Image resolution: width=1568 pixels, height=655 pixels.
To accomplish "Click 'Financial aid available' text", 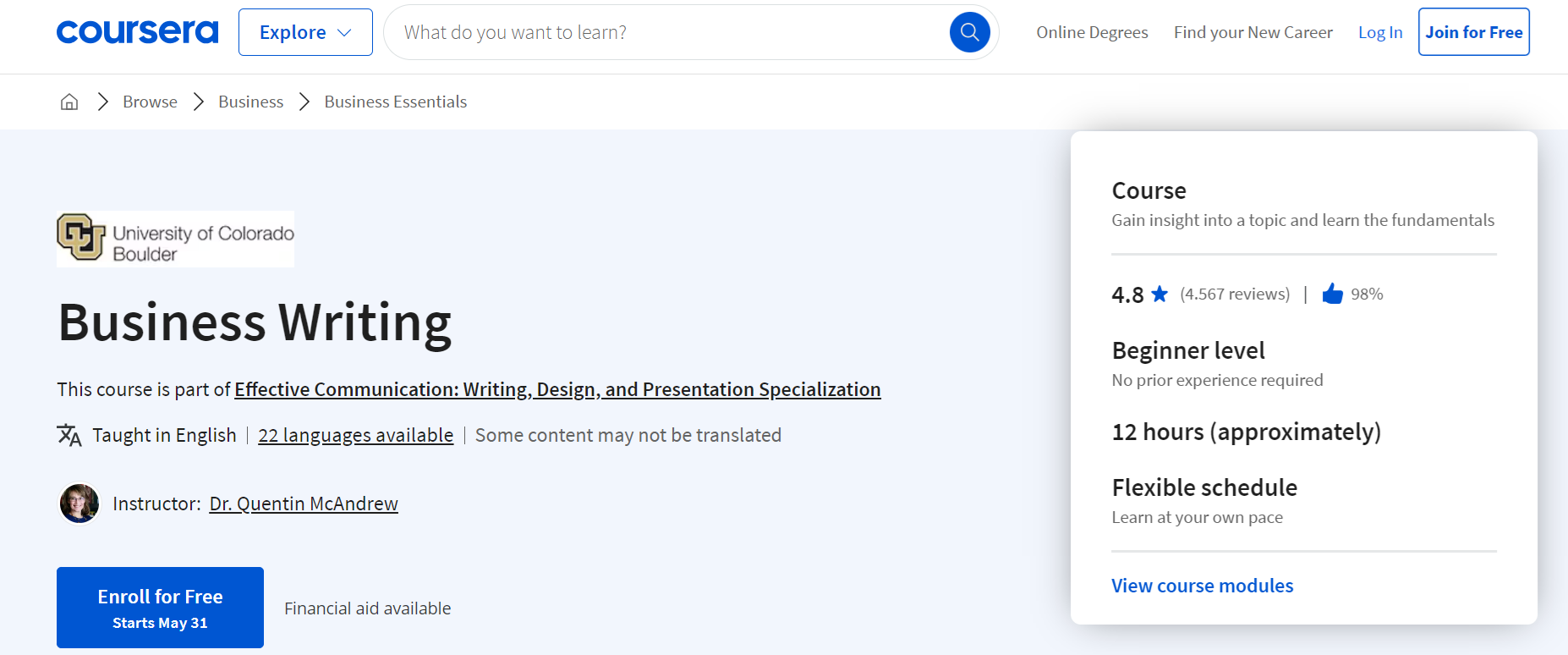I will coord(367,608).
